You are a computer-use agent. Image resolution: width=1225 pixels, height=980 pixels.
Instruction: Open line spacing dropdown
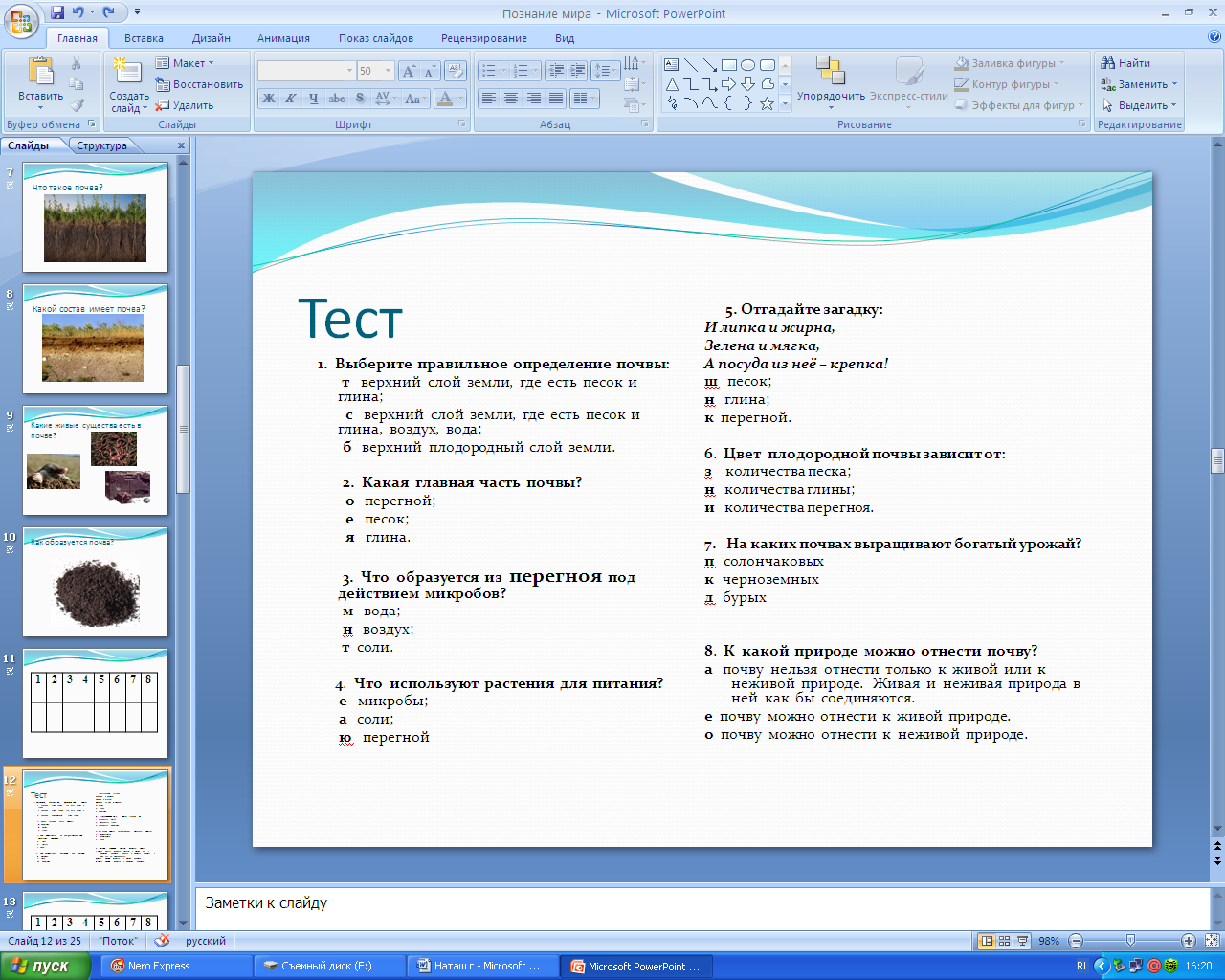click(x=606, y=71)
